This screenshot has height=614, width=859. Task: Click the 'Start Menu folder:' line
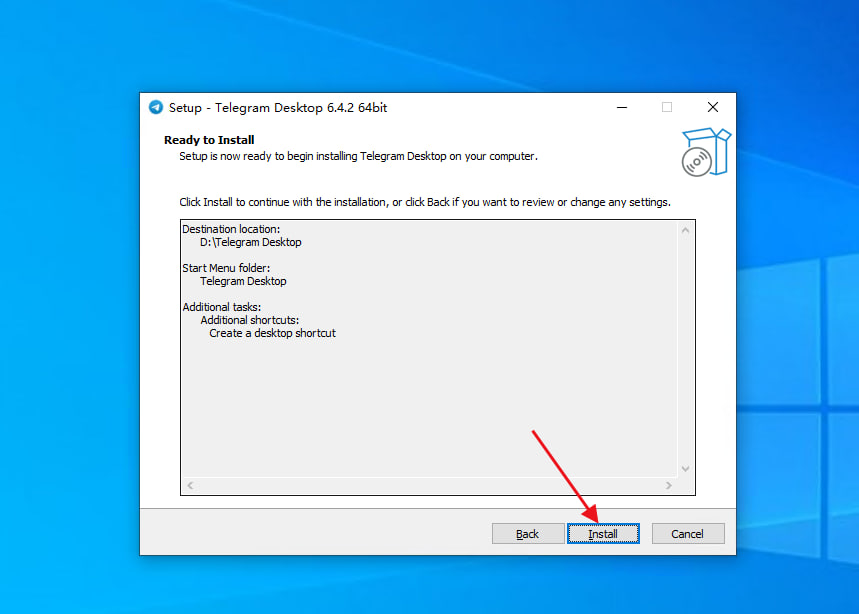pyautogui.click(x=226, y=268)
